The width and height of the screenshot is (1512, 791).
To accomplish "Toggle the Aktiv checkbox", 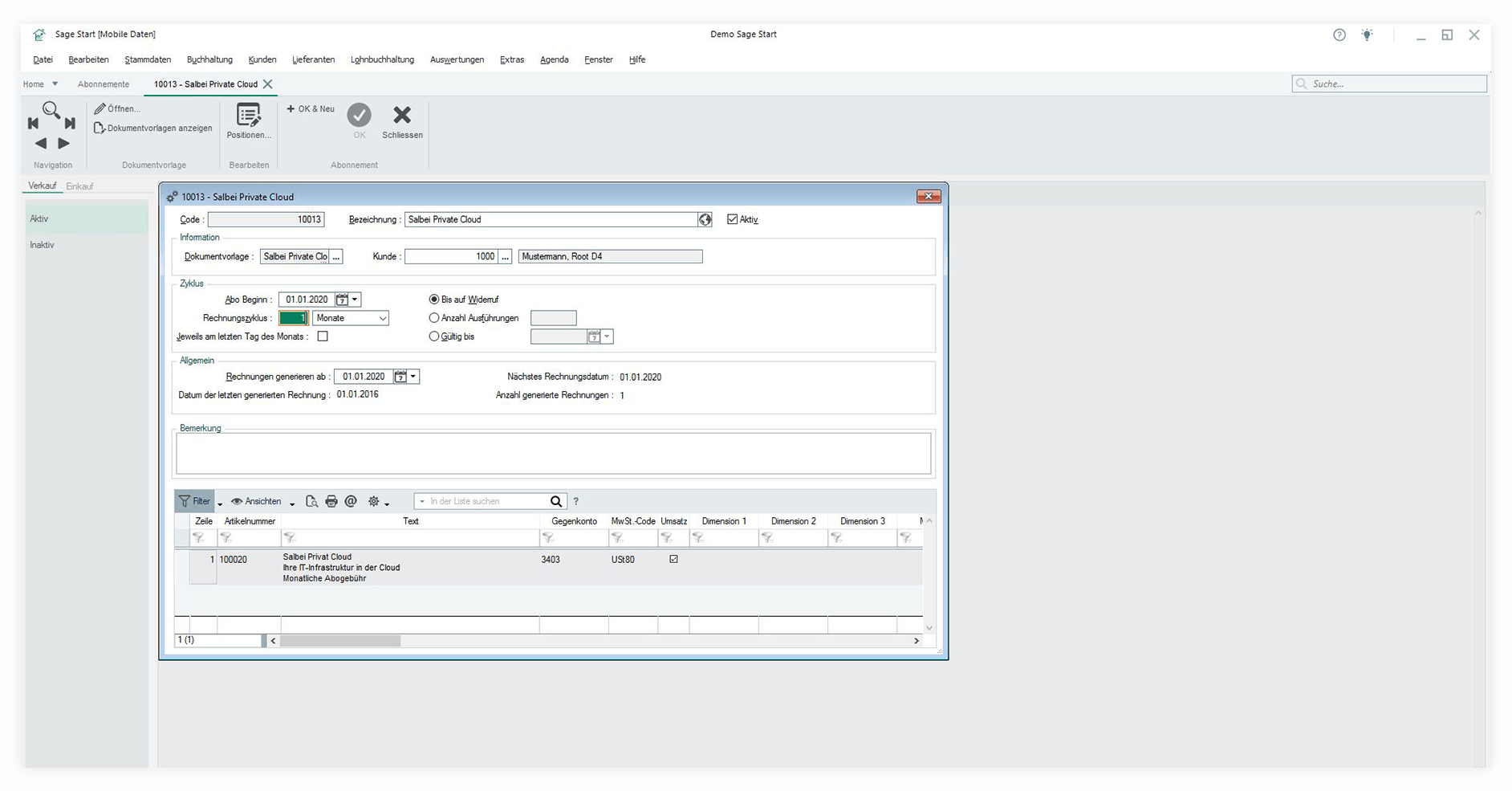I will coord(732,219).
